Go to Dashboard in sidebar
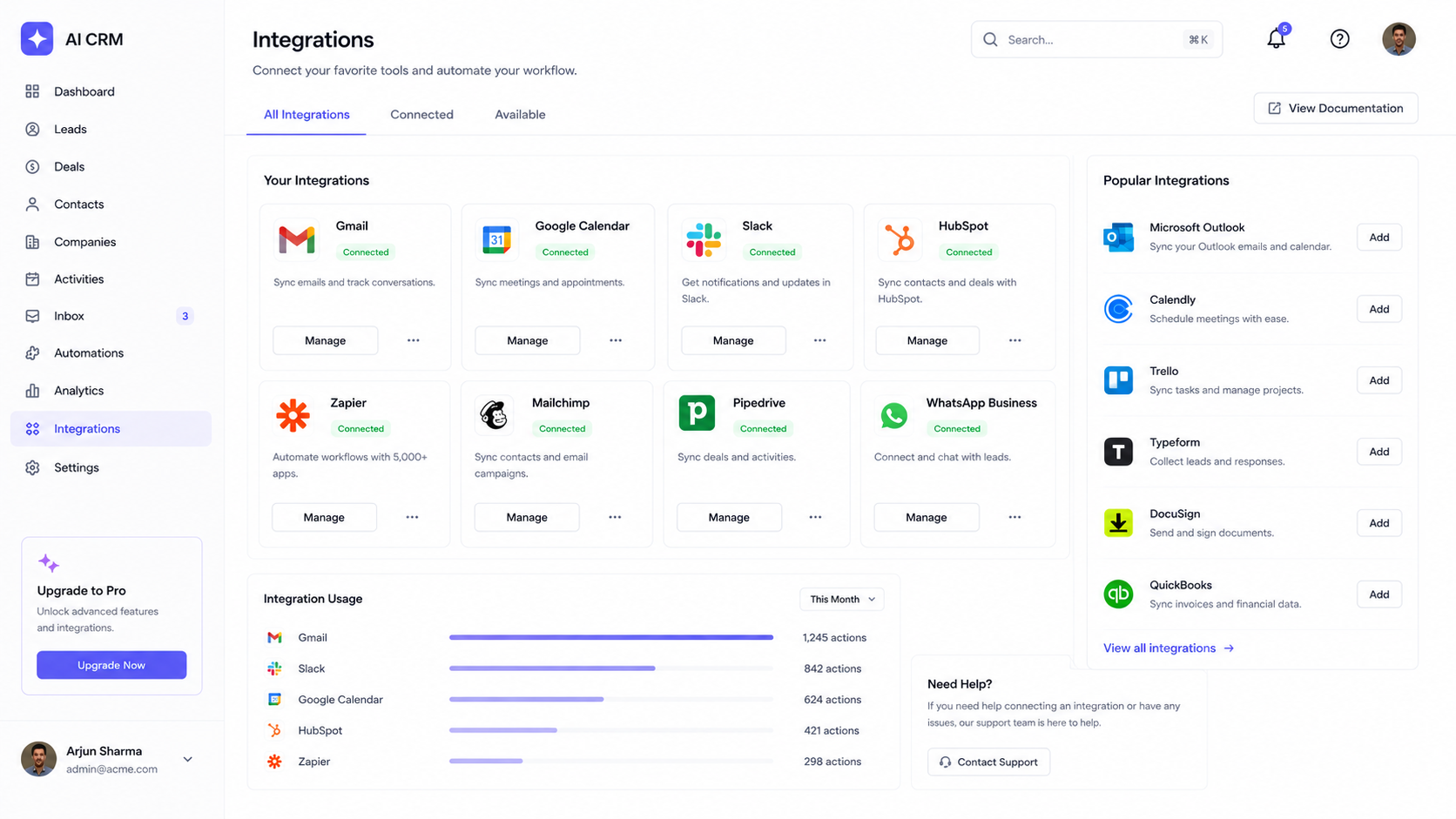The height and width of the screenshot is (819, 1456). coord(111,91)
